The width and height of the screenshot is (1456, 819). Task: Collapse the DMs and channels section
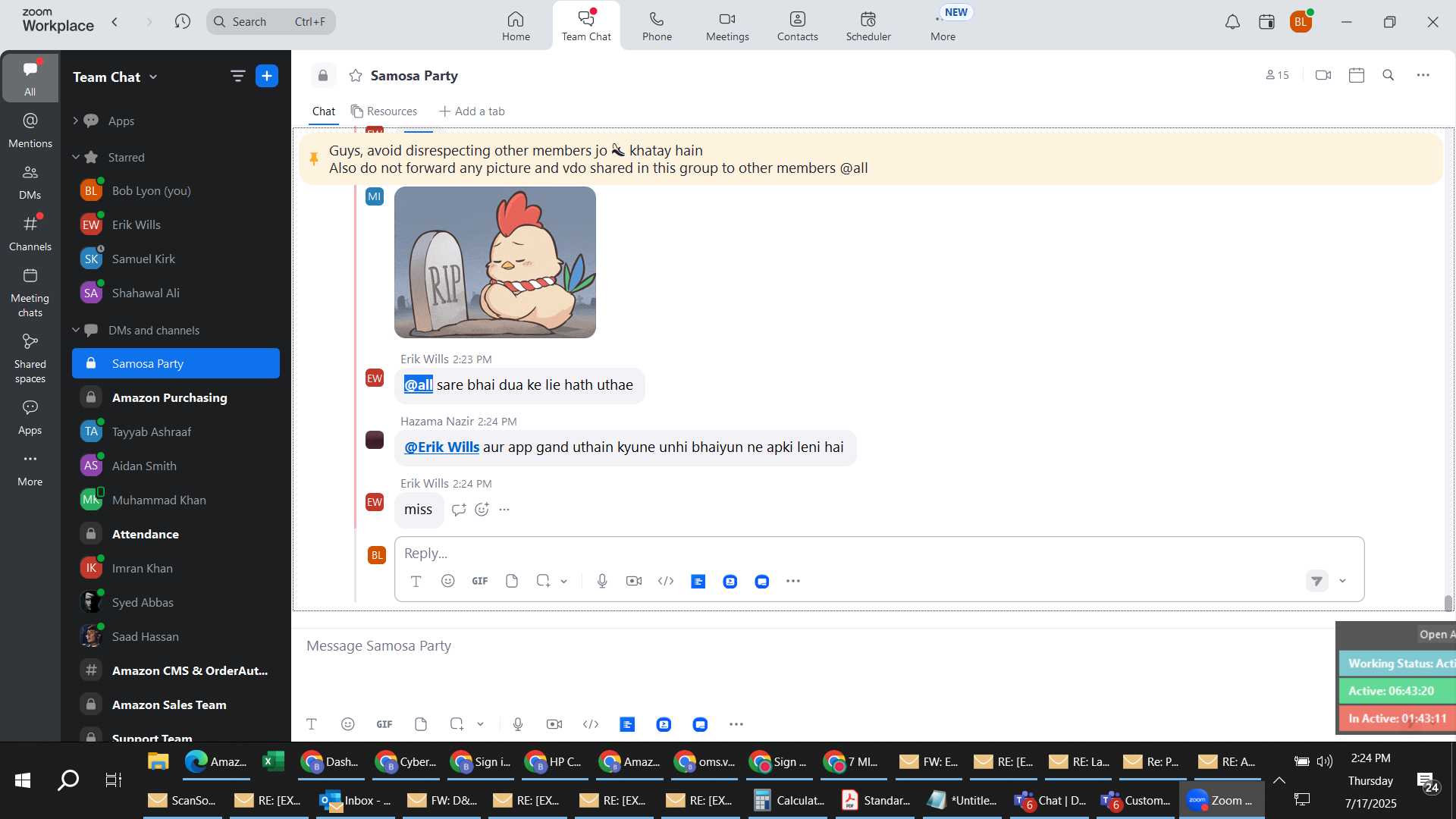click(x=75, y=330)
